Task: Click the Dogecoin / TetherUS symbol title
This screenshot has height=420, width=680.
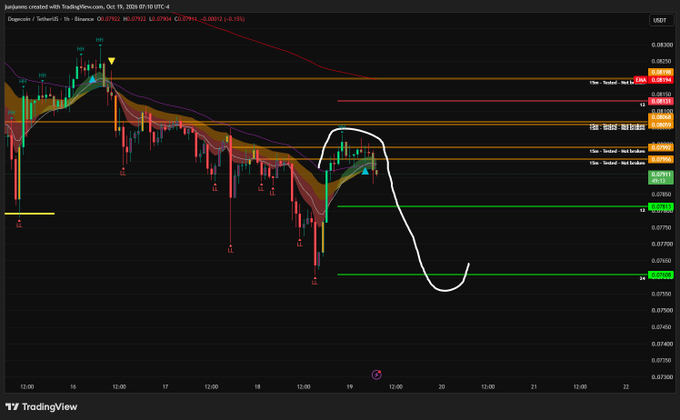Action: 33,19
